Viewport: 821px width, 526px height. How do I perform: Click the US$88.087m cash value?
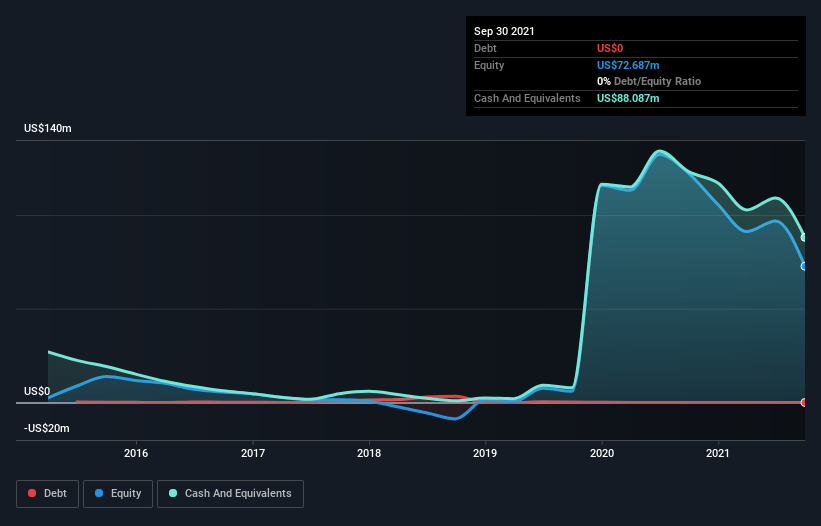point(628,98)
